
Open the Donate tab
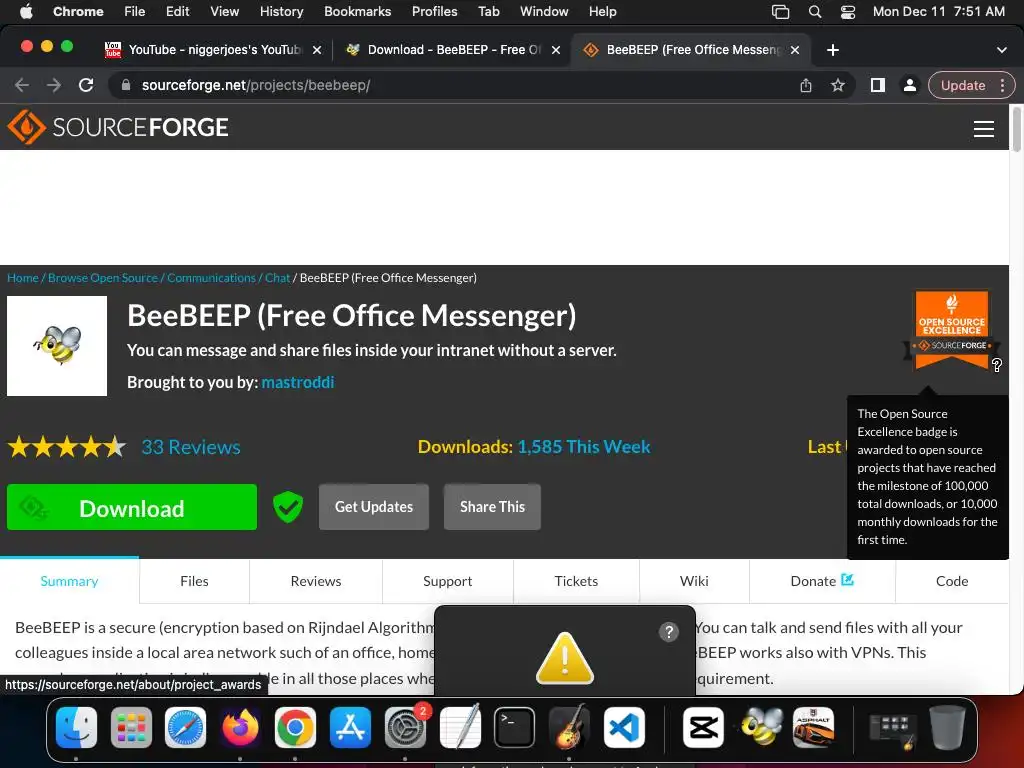click(822, 581)
